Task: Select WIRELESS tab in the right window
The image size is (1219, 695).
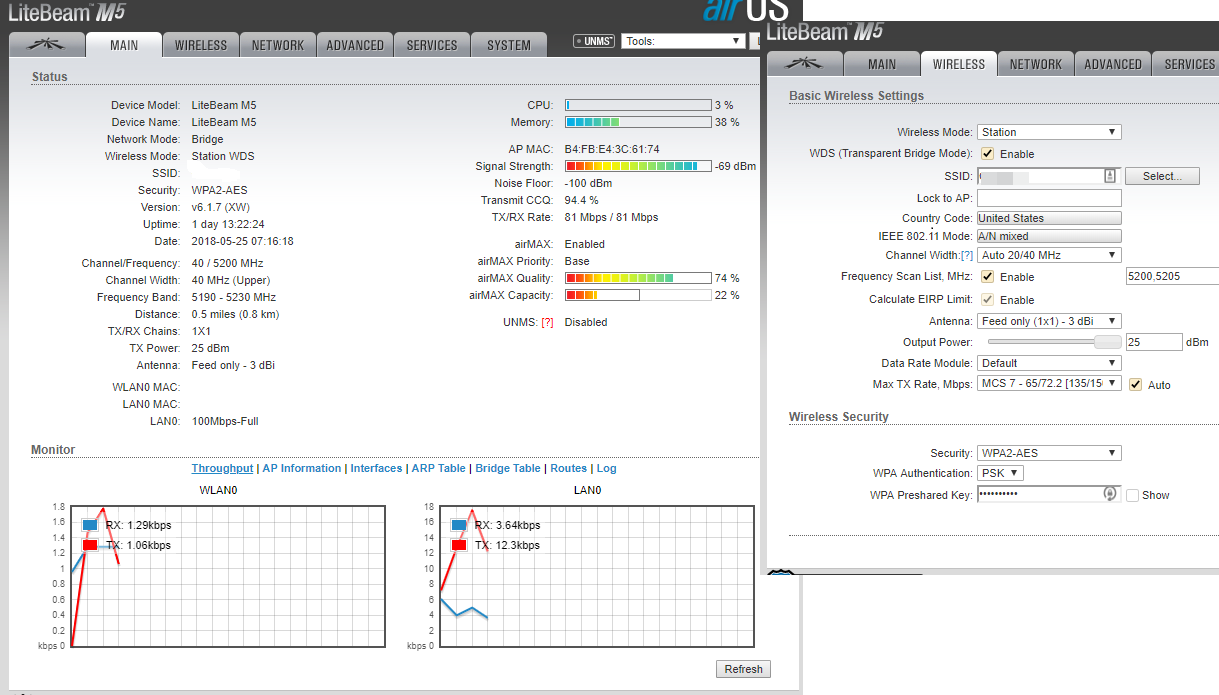Action: (959, 64)
